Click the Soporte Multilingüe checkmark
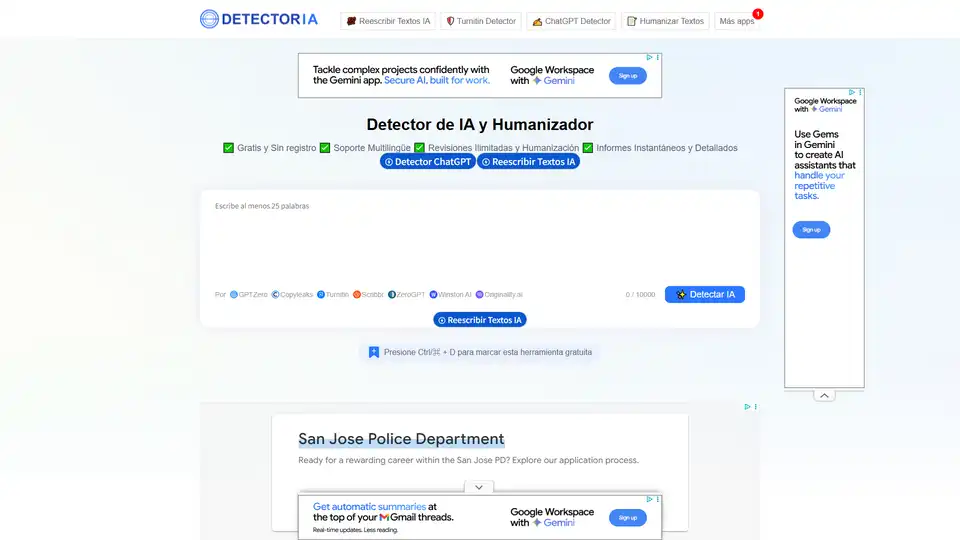This screenshot has height=540, width=960. click(325, 148)
